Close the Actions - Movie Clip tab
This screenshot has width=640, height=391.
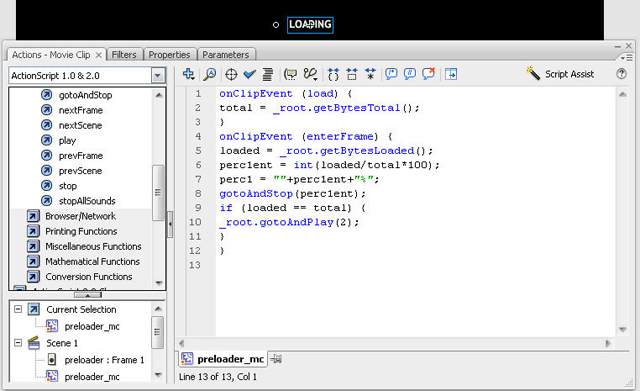(x=98, y=55)
